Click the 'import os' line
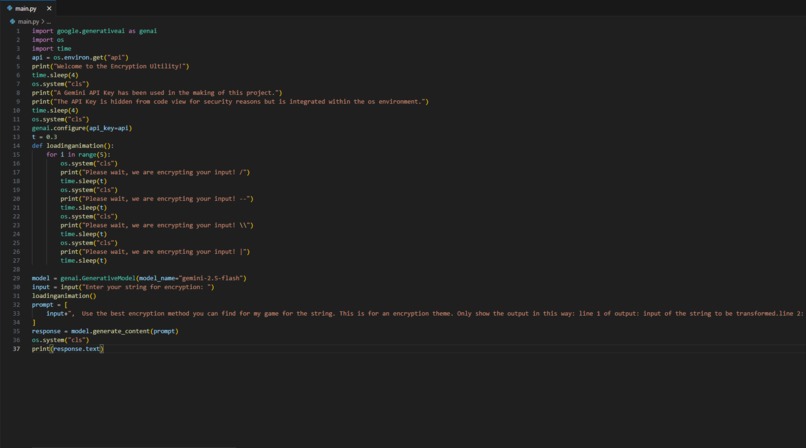 (48, 40)
